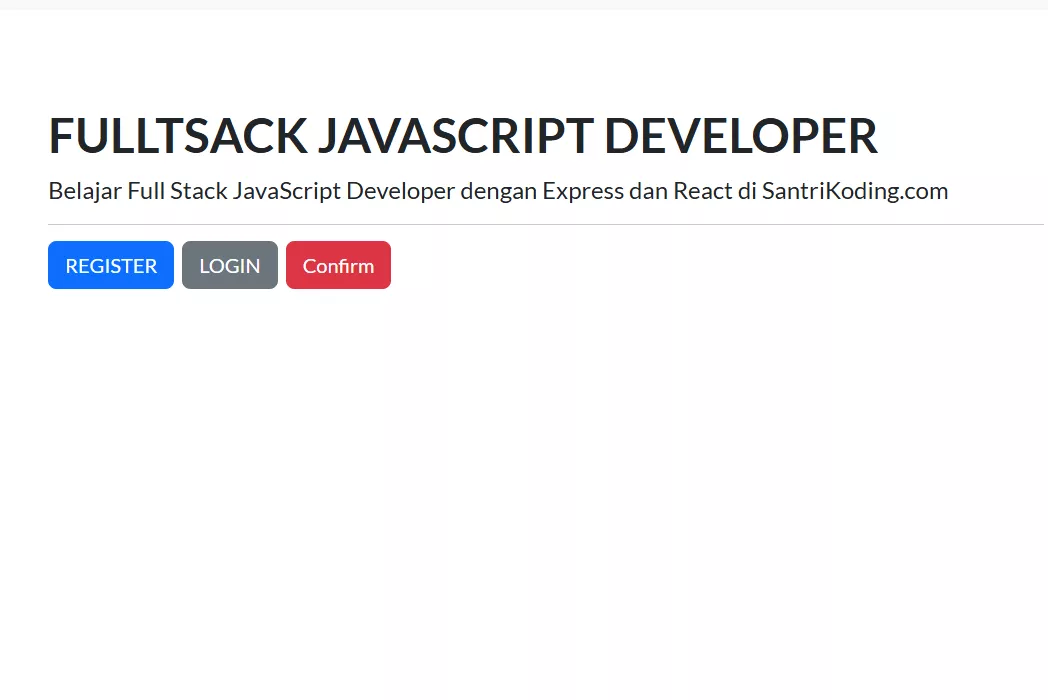Click the word di before SantriKoding.com
The image size is (1048, 700).
pyautogui.click(x=747, y=191)
